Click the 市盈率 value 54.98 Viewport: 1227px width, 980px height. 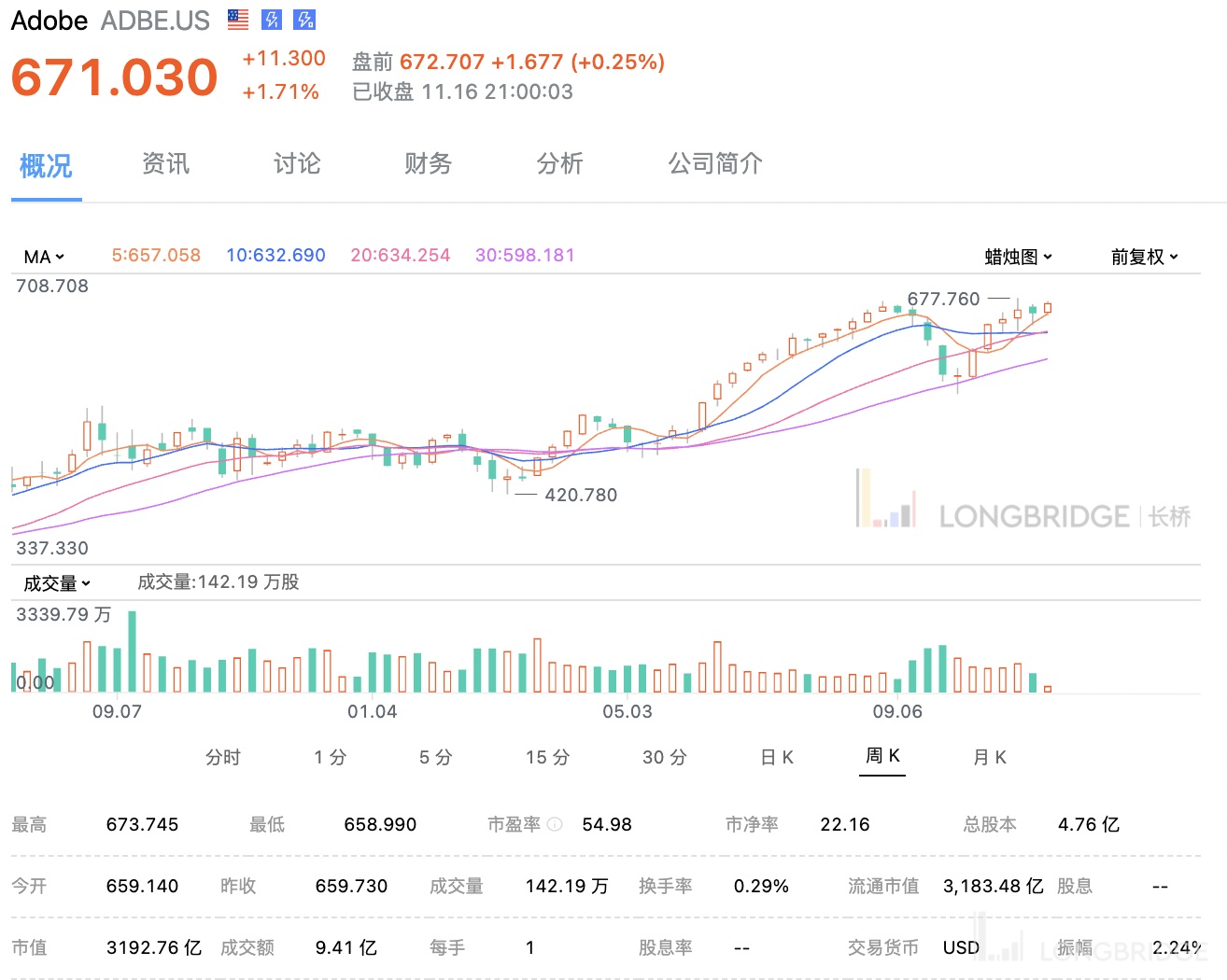coord(607,824)
